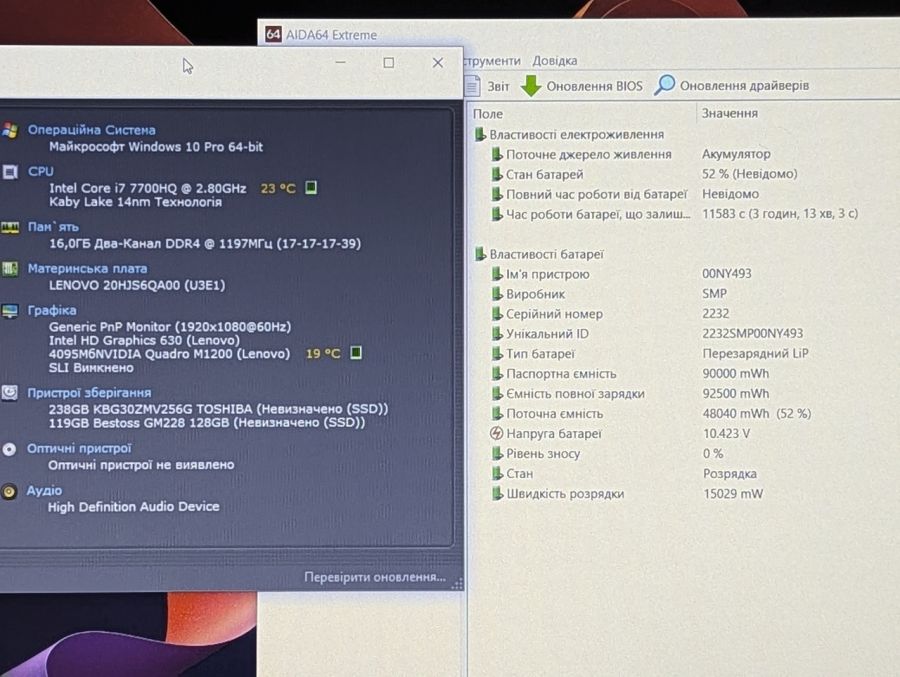Click the resize grip of the front window
900x677 pixels.
pos(457,585)
